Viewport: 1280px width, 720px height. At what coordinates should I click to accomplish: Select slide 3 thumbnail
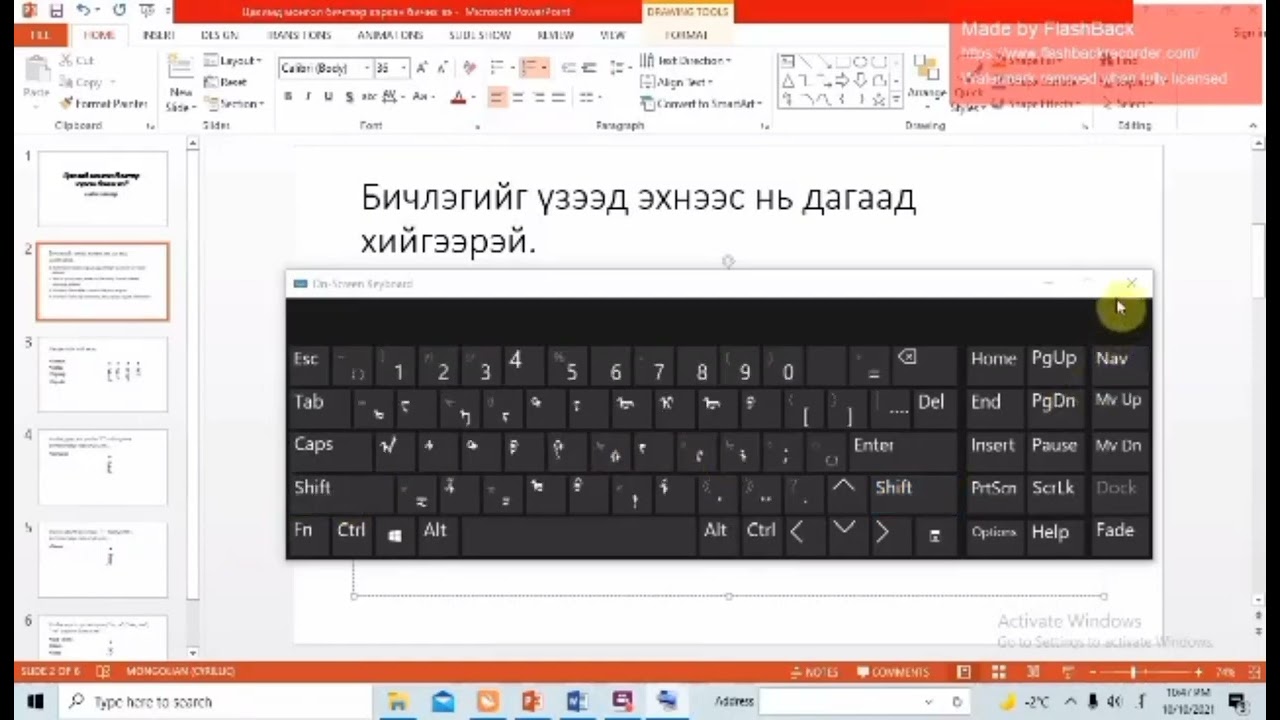pos(103,375)
